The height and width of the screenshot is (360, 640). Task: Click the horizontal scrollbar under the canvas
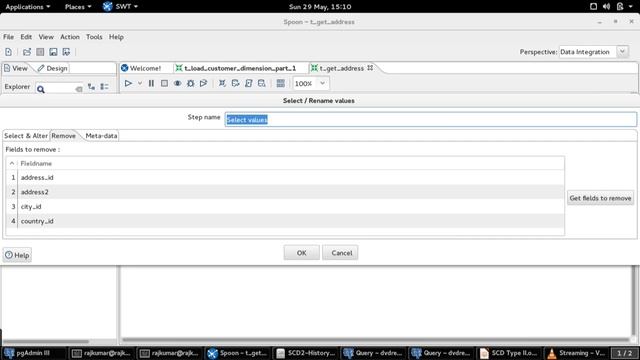(376, 340)
